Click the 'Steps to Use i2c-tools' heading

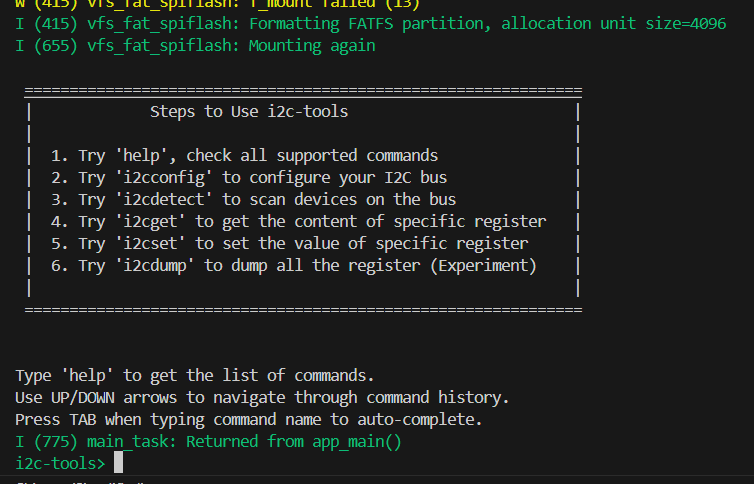click(249, 111)
